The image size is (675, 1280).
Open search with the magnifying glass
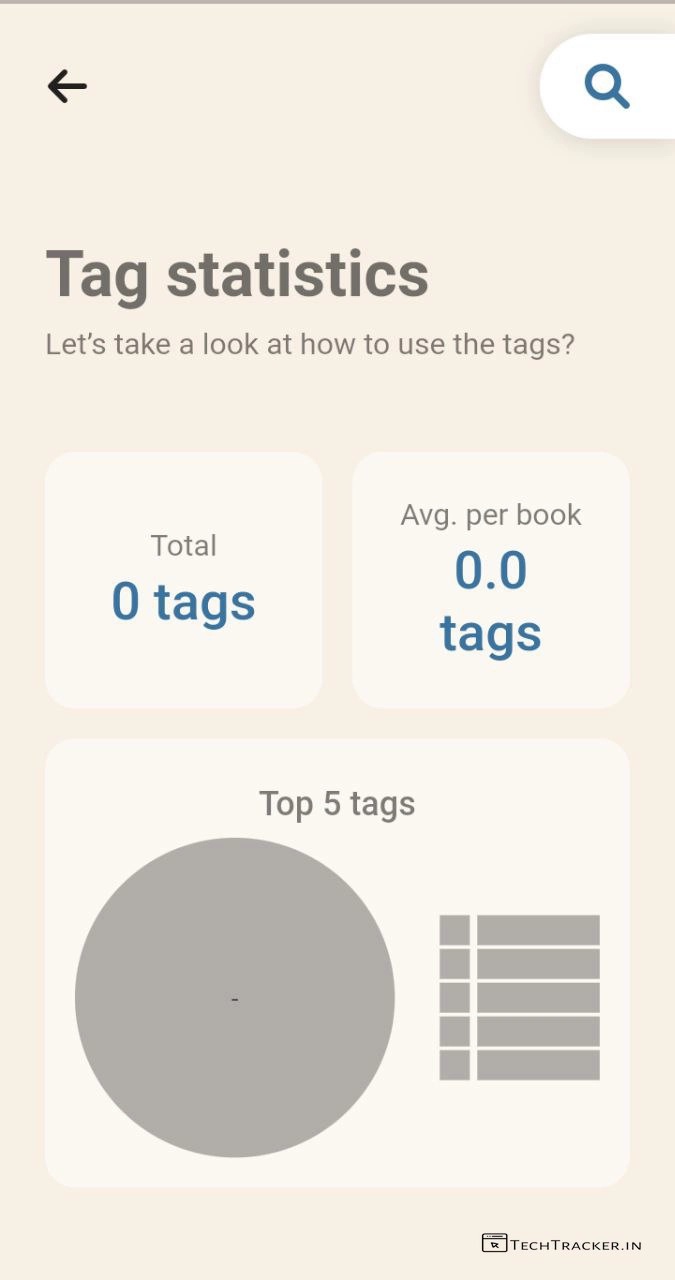pos(607,87)
